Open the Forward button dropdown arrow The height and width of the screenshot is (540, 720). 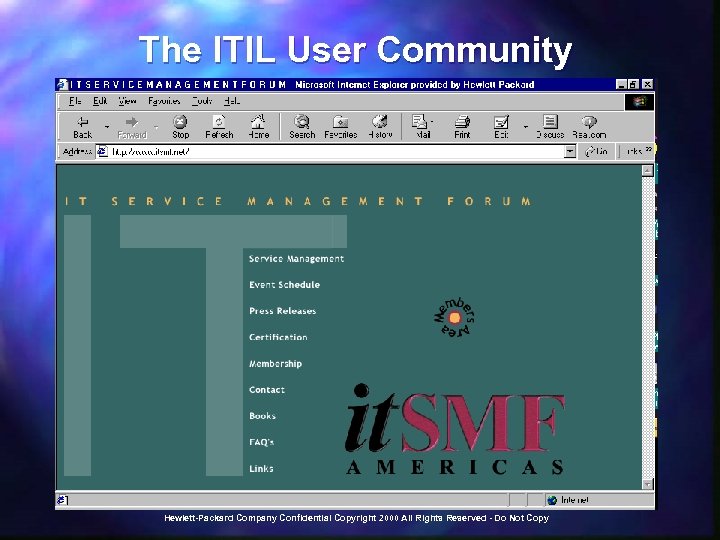click(x=156, y=126)
